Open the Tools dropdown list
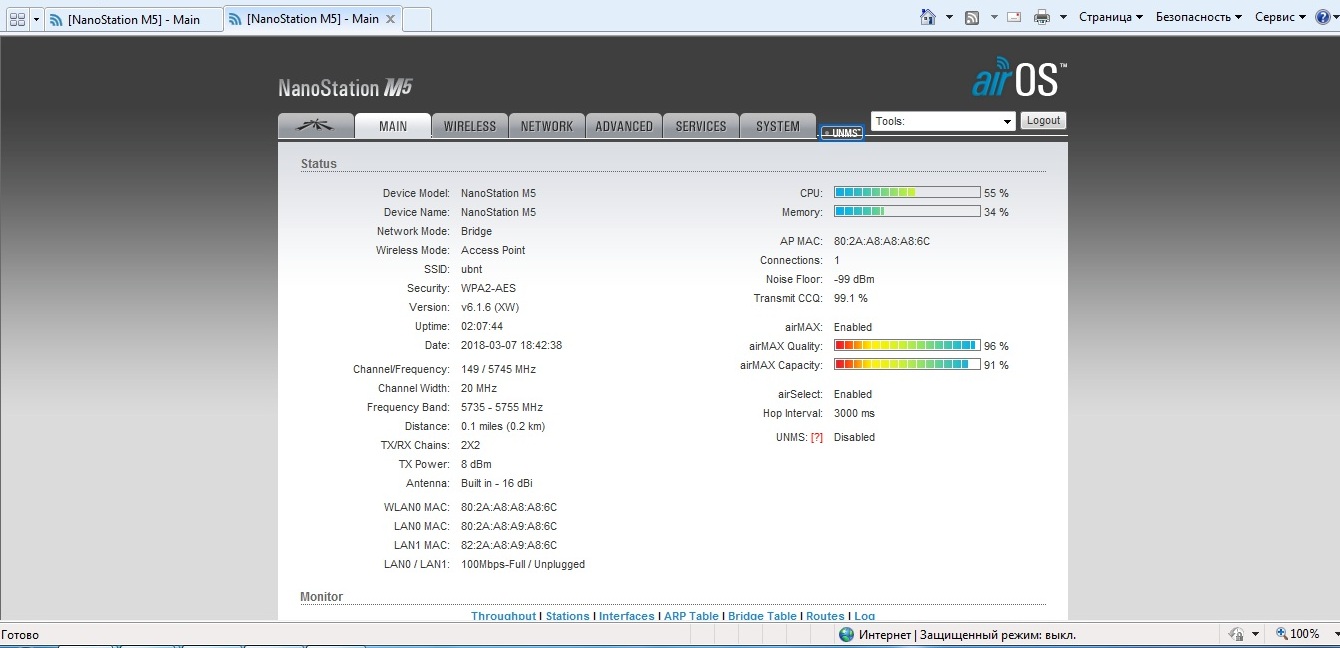 pyautogui.click(x=944, y=121)
